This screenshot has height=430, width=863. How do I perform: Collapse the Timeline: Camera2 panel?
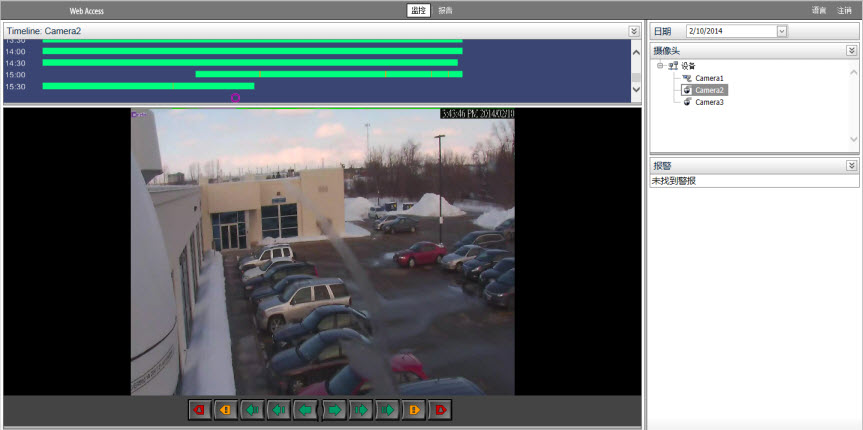point(634,31)
